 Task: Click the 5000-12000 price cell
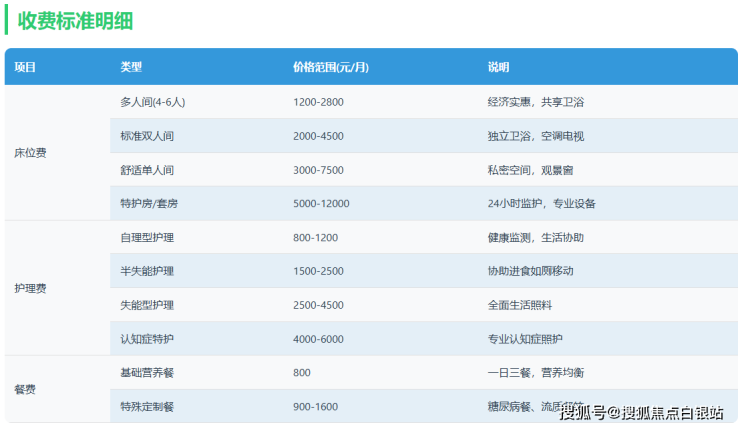coord(321,203)
